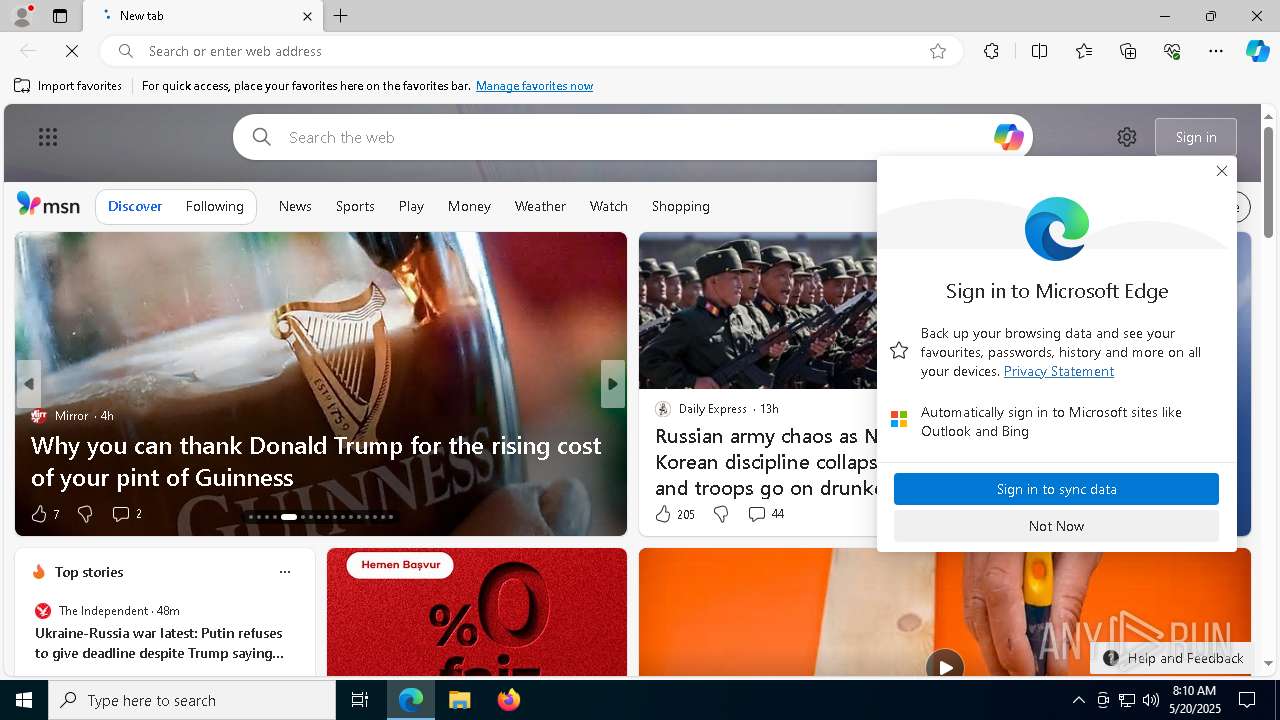Switch to the Following tab
1280x720 pixels.
tap(215, 206)
